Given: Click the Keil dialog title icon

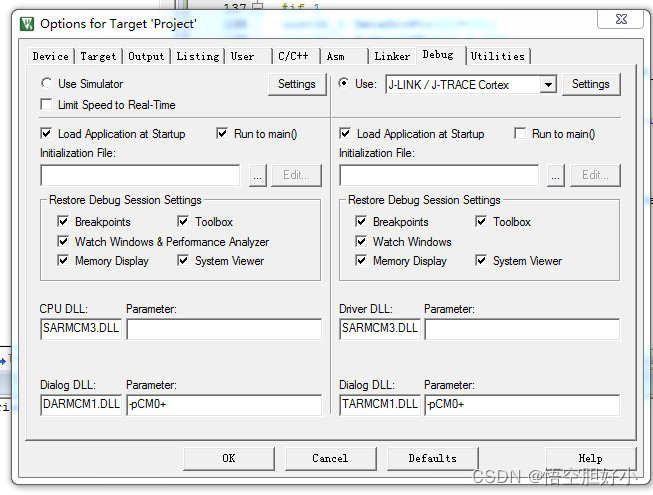Looking at the screenshot, I should coord(27,24).
